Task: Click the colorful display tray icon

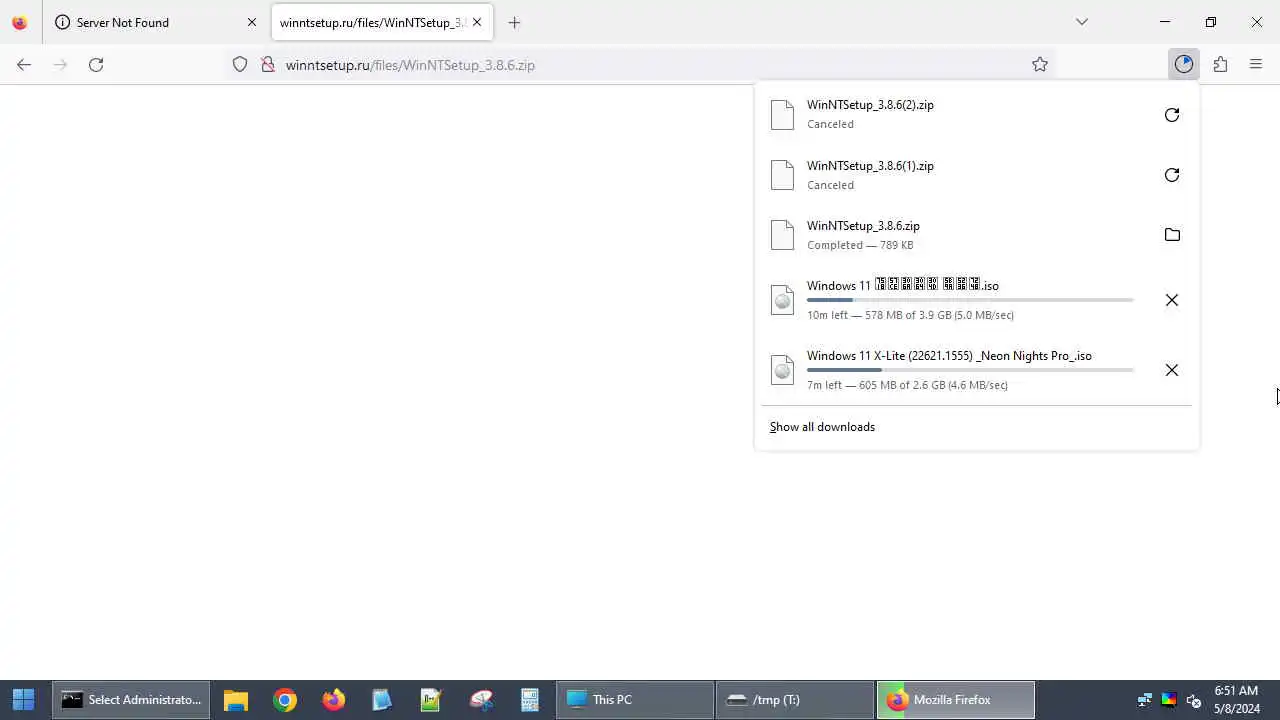Action: (1169, 700)
